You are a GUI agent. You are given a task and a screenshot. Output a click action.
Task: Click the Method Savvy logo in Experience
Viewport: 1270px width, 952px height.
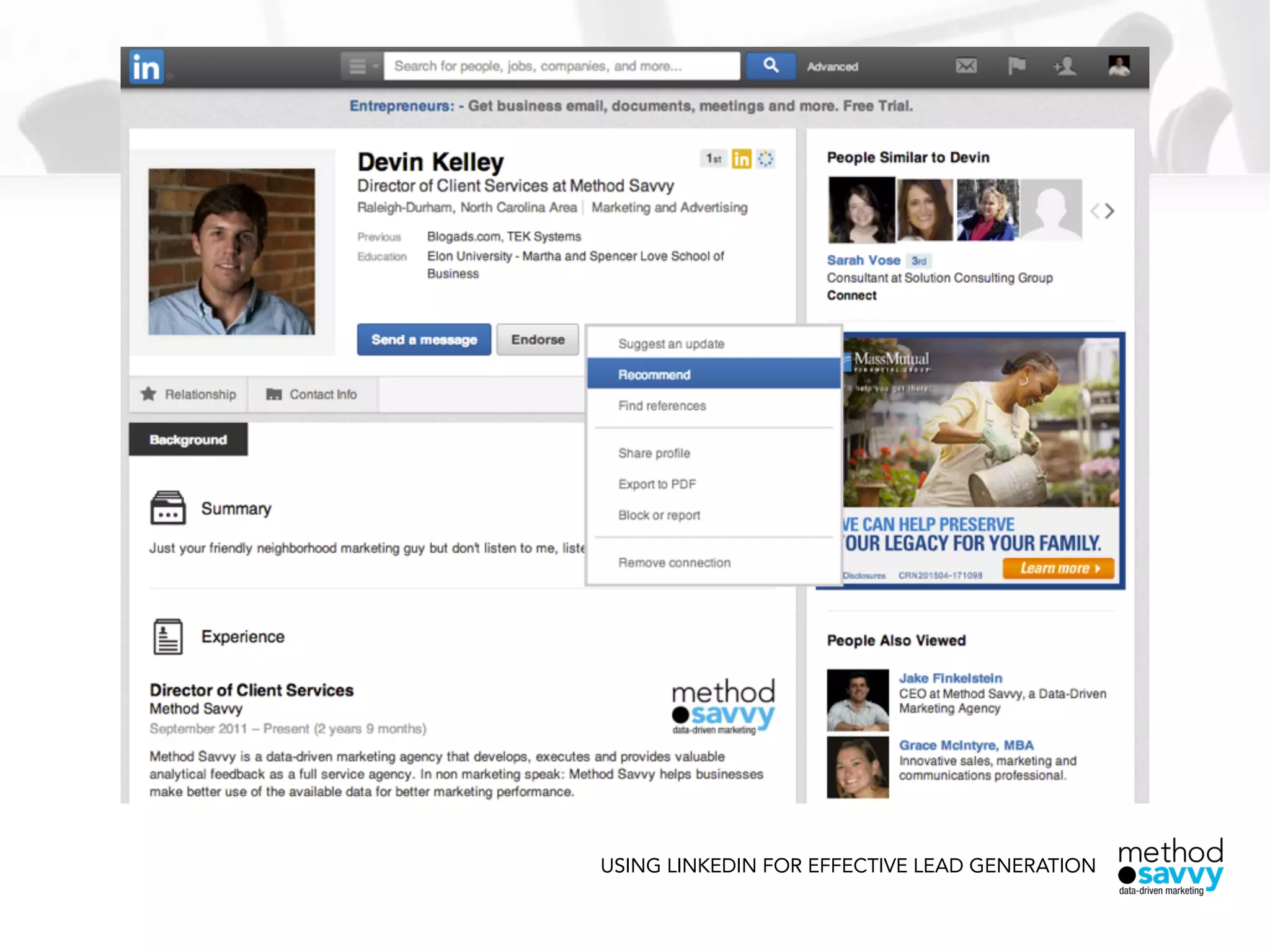tap(723, 707)
